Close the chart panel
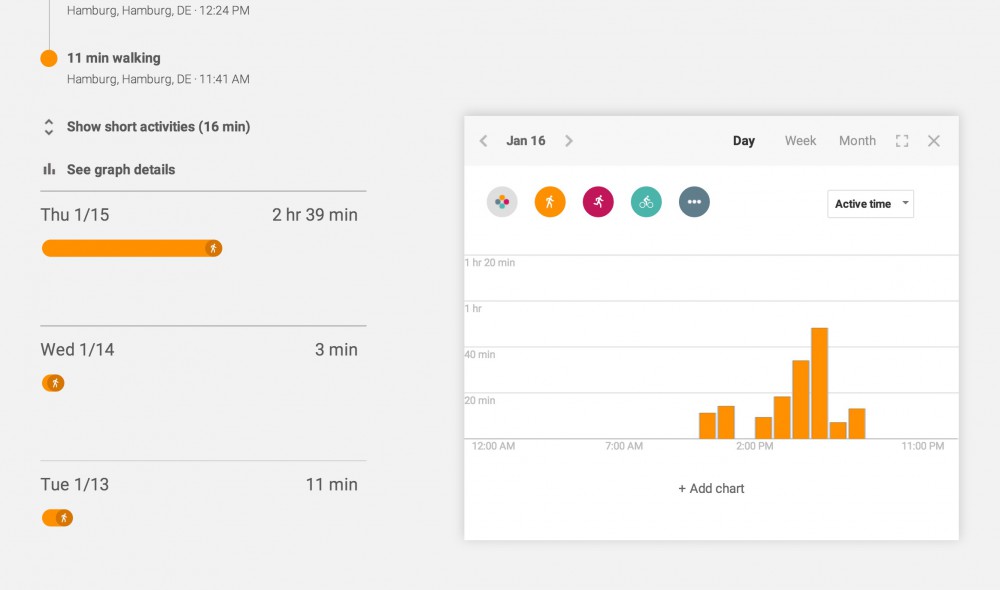Viewport: 1000px width, 590px height. point(934,141)
